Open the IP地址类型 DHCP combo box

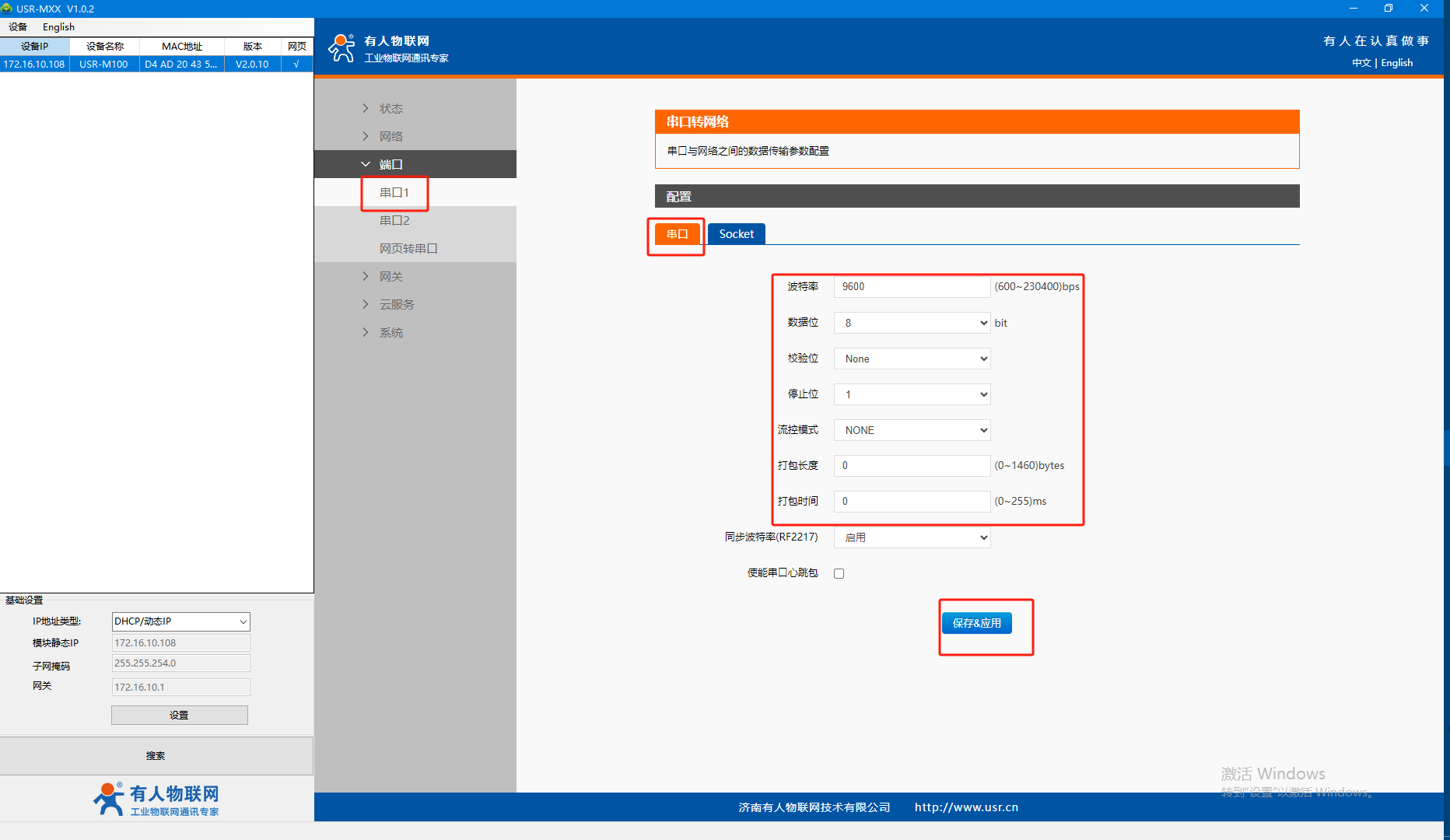pos(180,621)
